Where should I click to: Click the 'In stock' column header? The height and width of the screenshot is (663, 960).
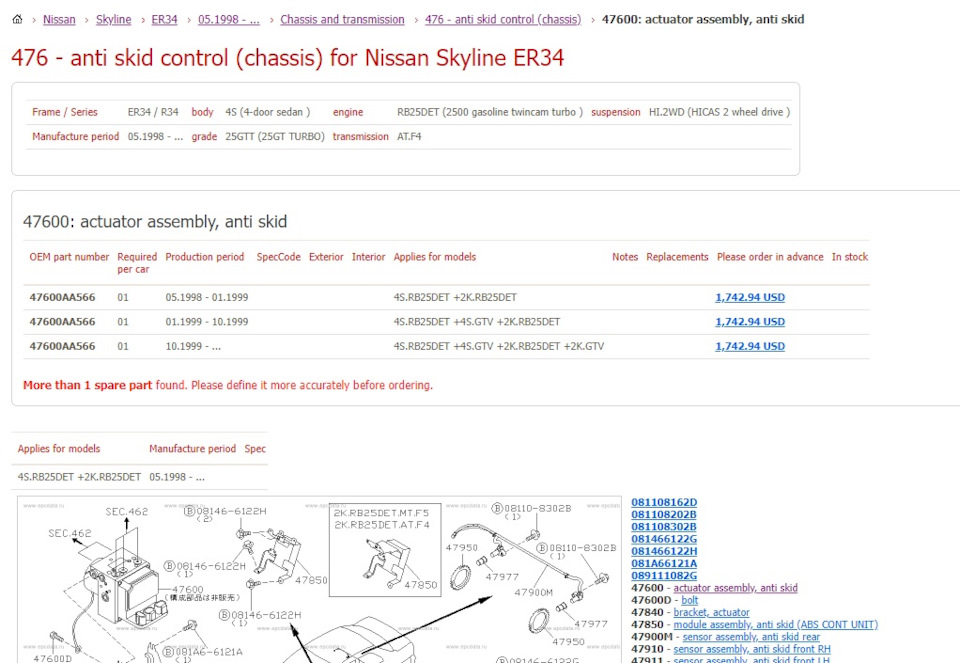850,257
